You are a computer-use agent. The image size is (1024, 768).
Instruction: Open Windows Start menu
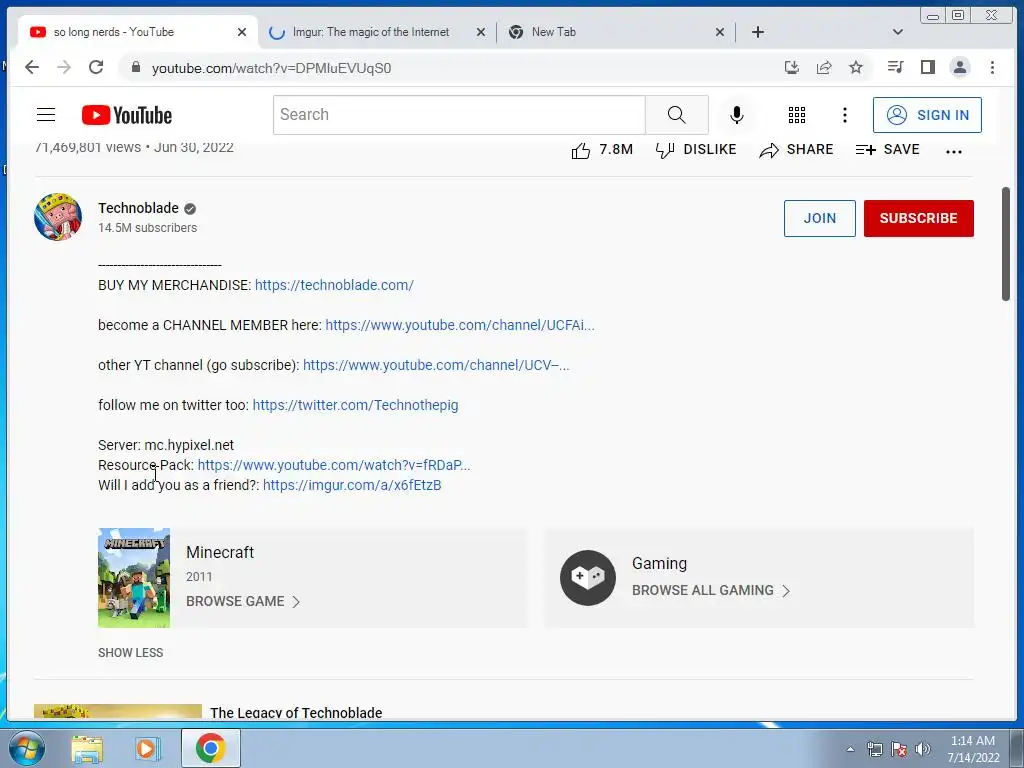pos(27,748)
